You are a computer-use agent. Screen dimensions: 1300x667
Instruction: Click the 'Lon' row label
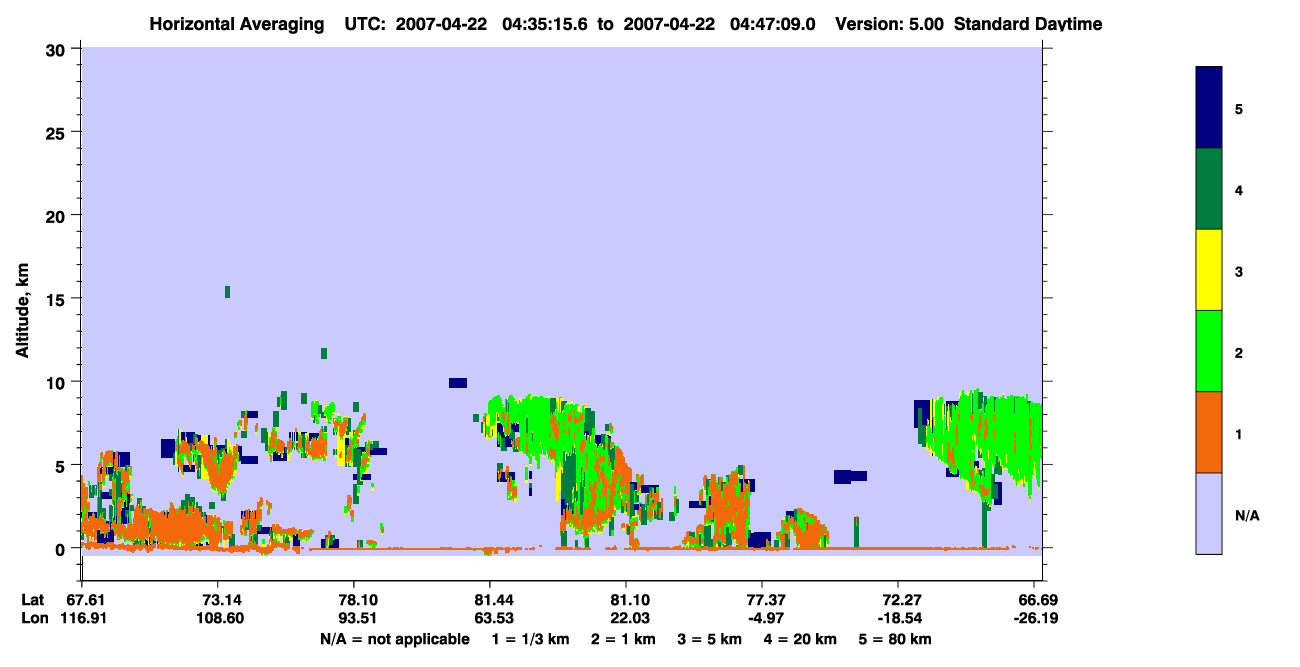(x=35, y=618)
